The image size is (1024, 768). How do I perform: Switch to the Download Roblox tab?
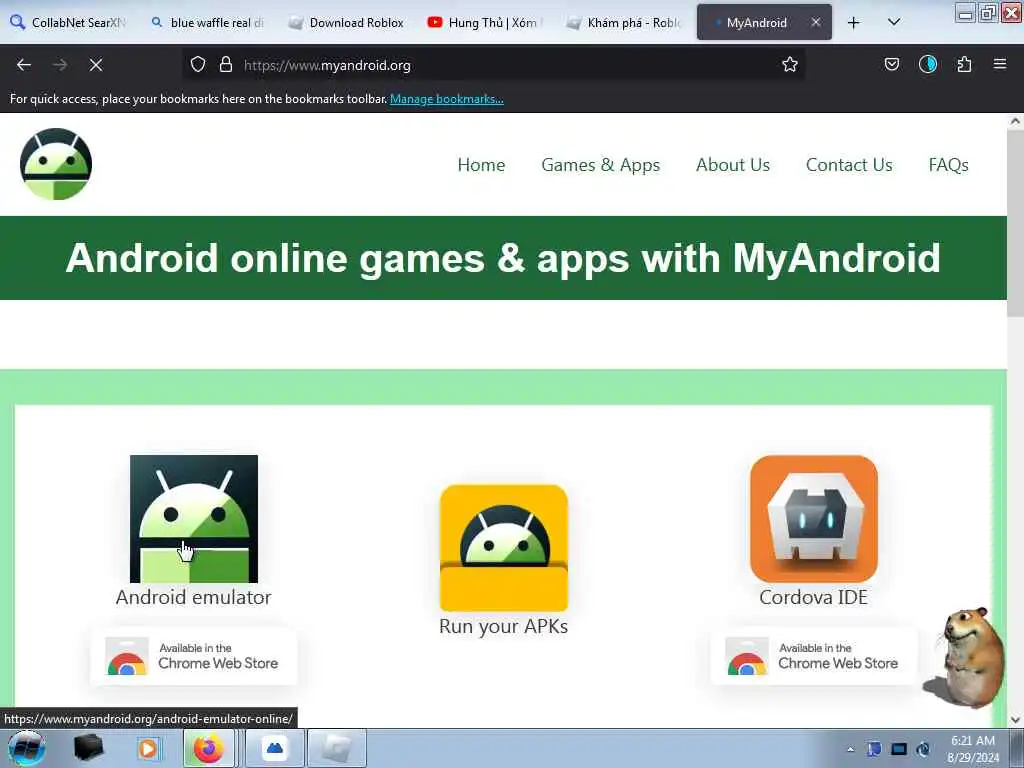click(346, 22)
